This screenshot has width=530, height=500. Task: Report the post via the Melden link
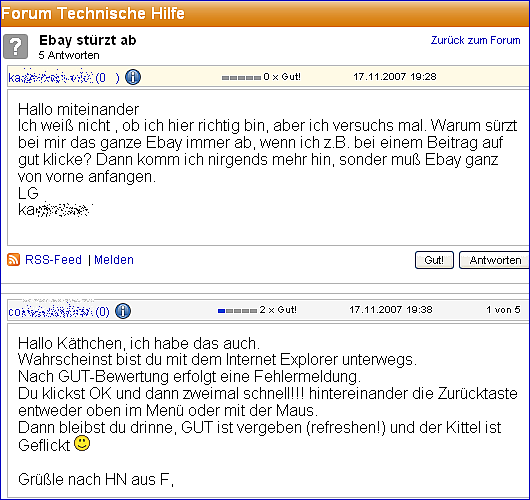click(x=114, y=260)
